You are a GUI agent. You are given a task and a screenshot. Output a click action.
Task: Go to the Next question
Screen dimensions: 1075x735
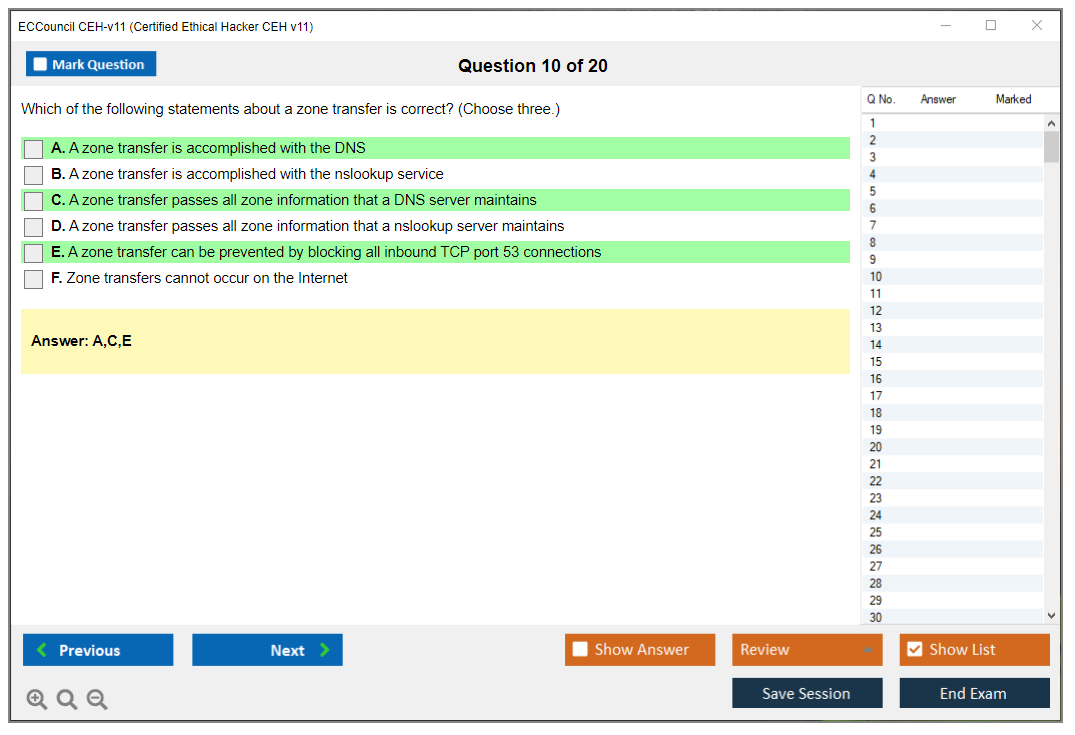coord(267,650)
